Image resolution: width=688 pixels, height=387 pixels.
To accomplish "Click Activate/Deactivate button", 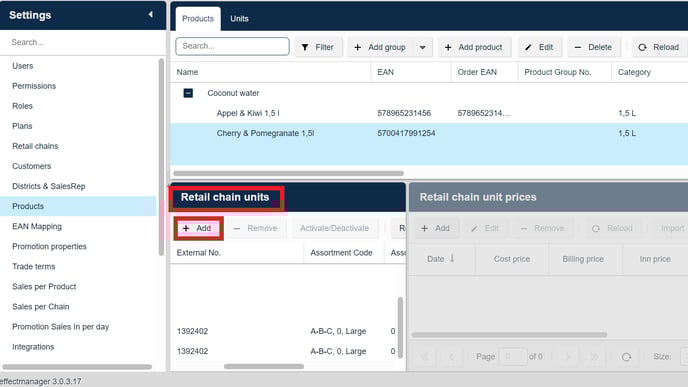I will pos(334,228).
